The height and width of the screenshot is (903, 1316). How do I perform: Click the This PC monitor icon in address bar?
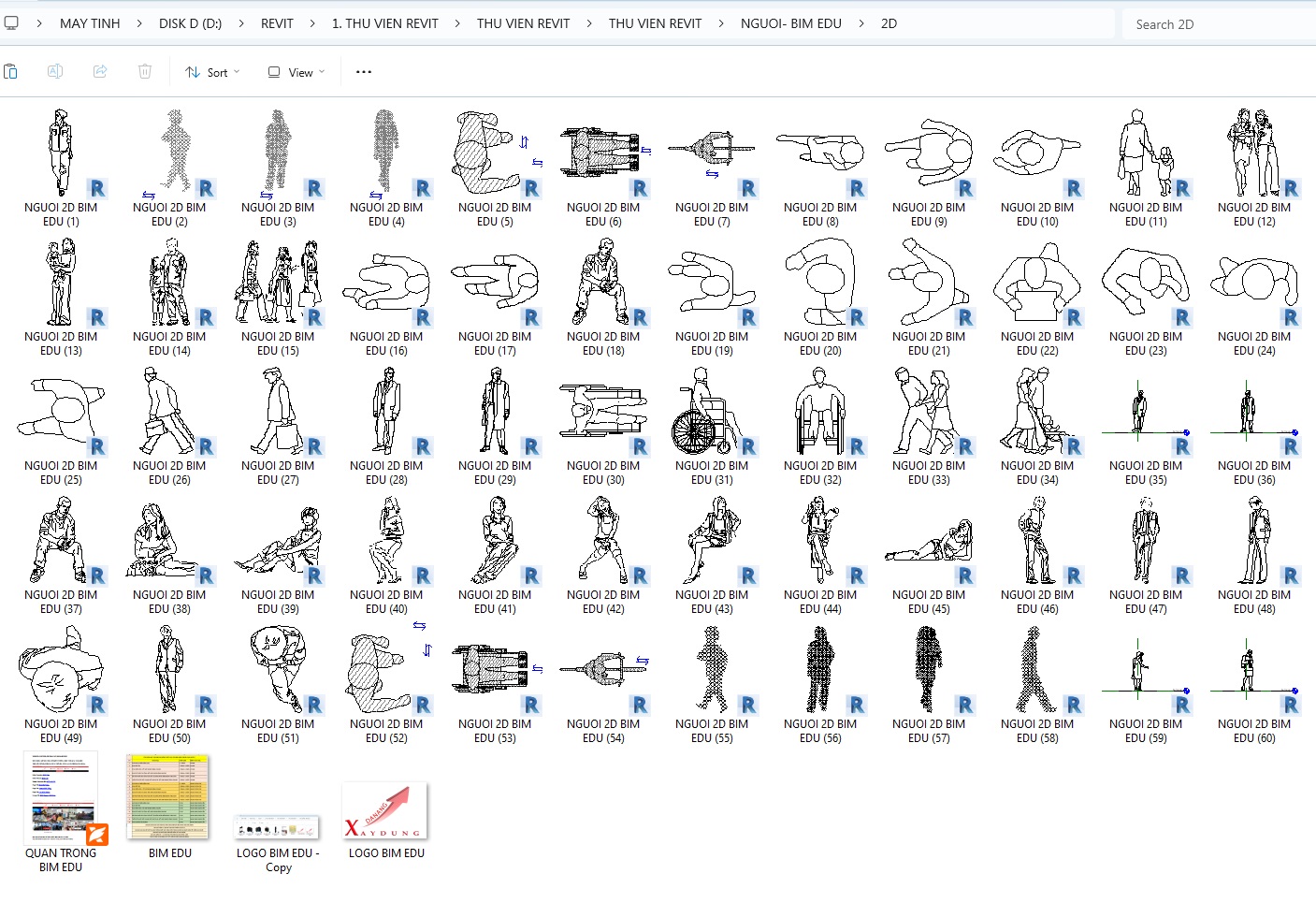pyautogui.click(x=11, y=23)
